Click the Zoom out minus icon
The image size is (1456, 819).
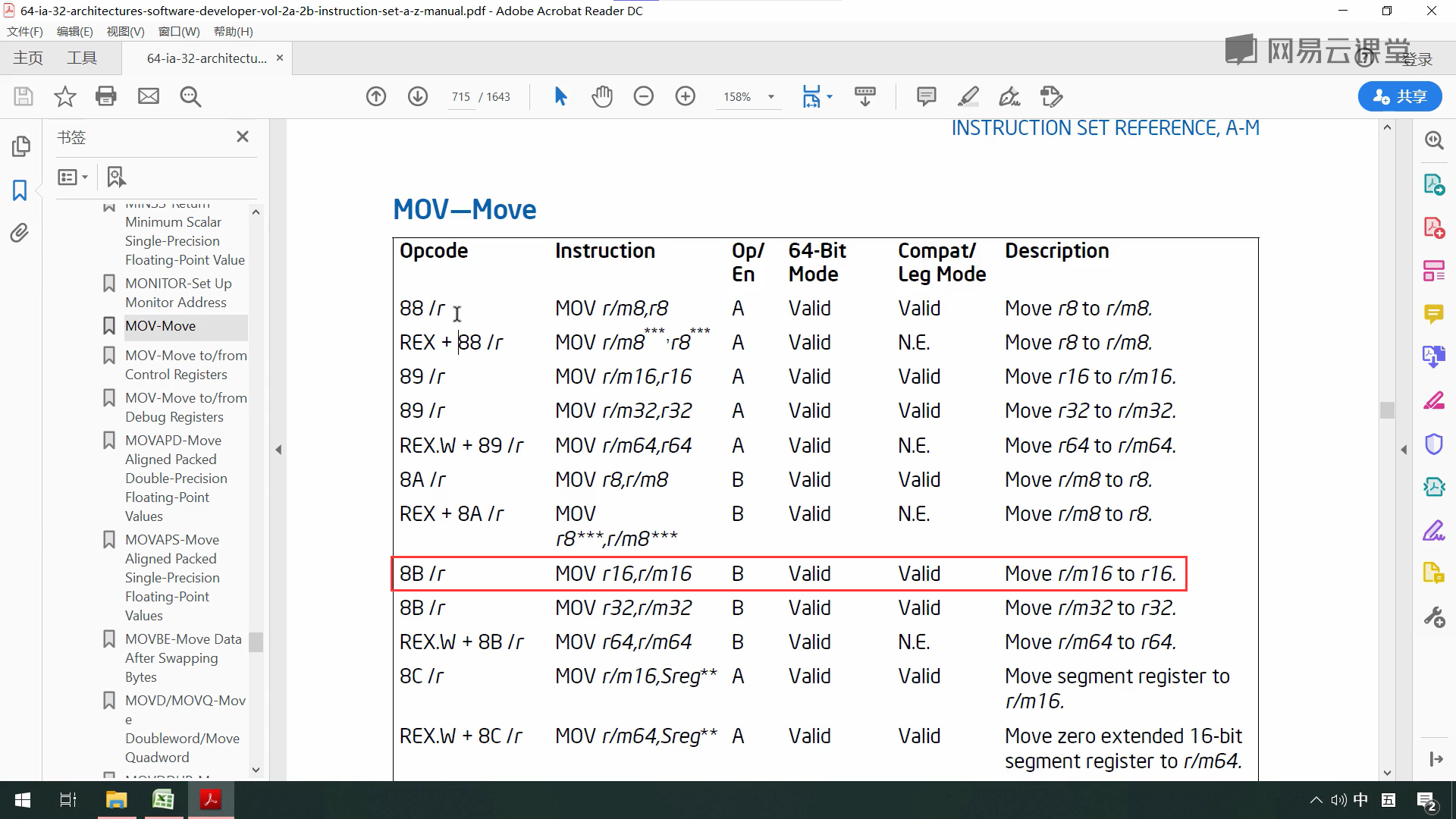[643, 96]
